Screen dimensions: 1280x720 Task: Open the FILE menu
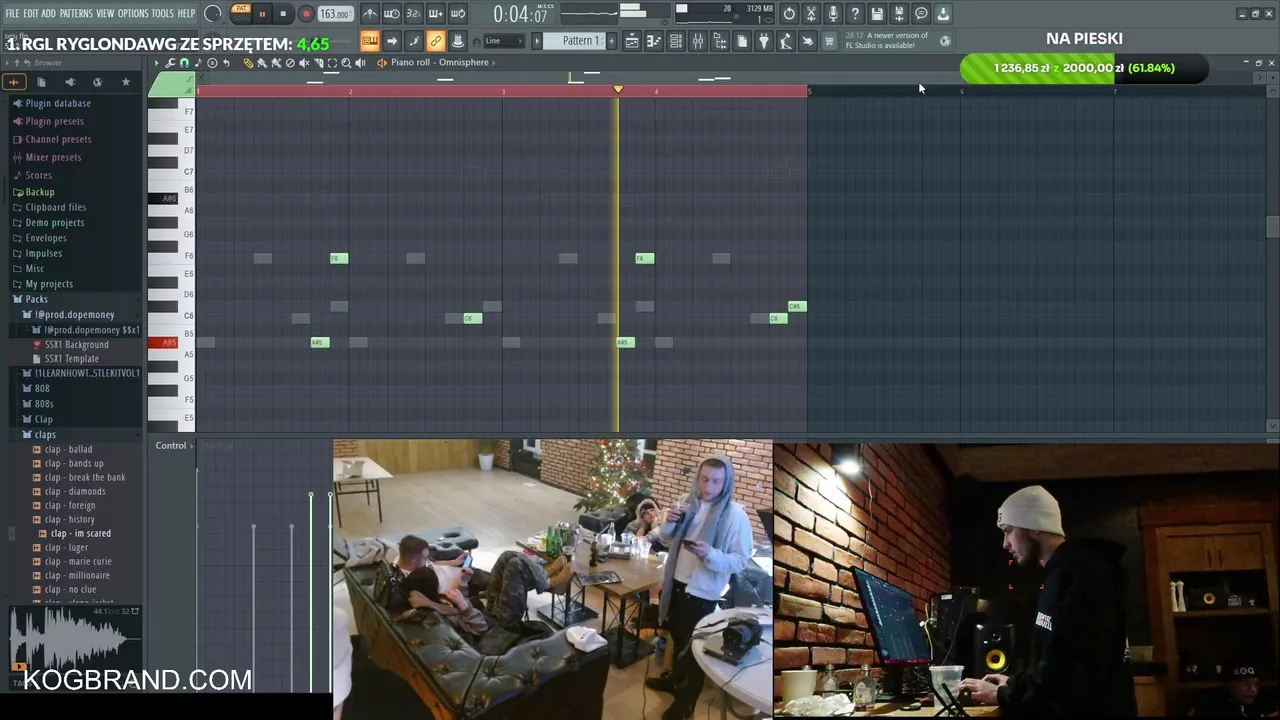[12, 14]
